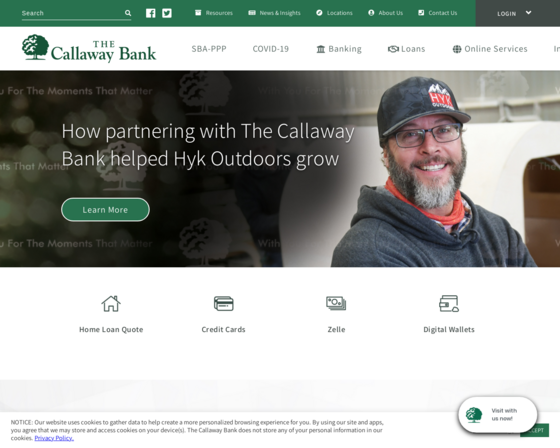Expand the Loans menu
The image size is (560, 448).
point(406,49)
